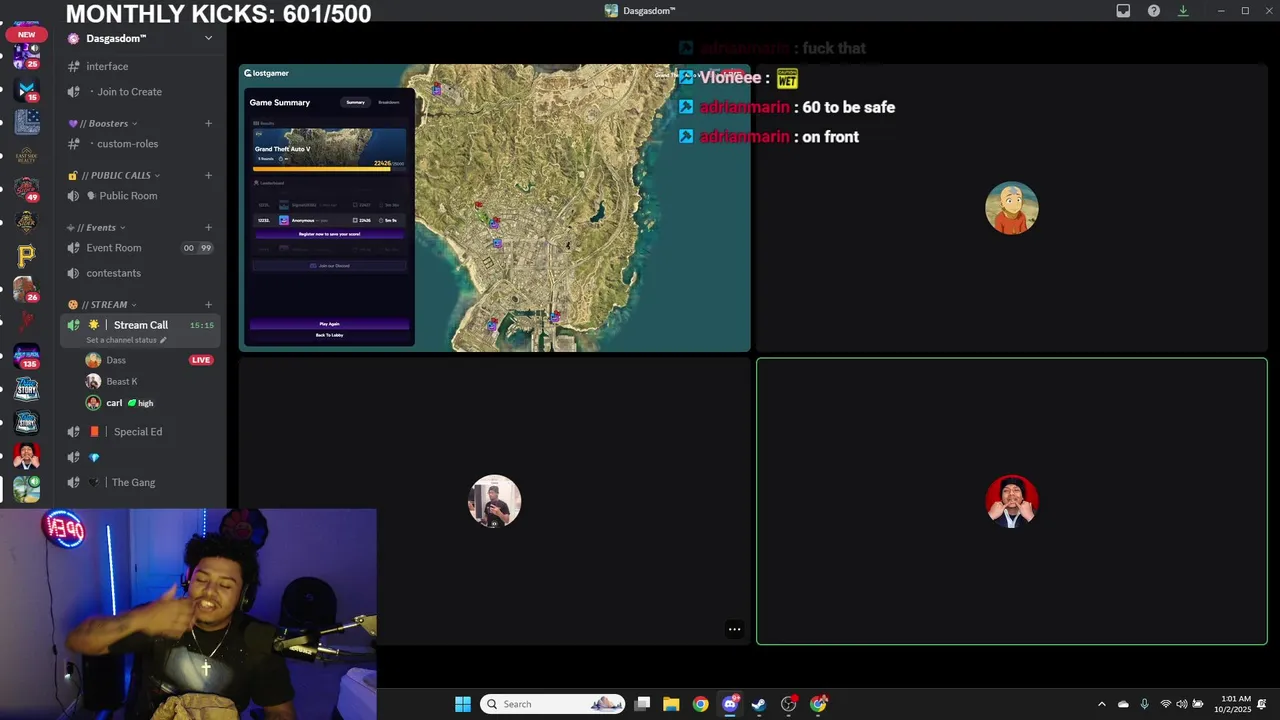Open the three-dots options on video tile
The image size is (1280, 720).
point(734,629)
